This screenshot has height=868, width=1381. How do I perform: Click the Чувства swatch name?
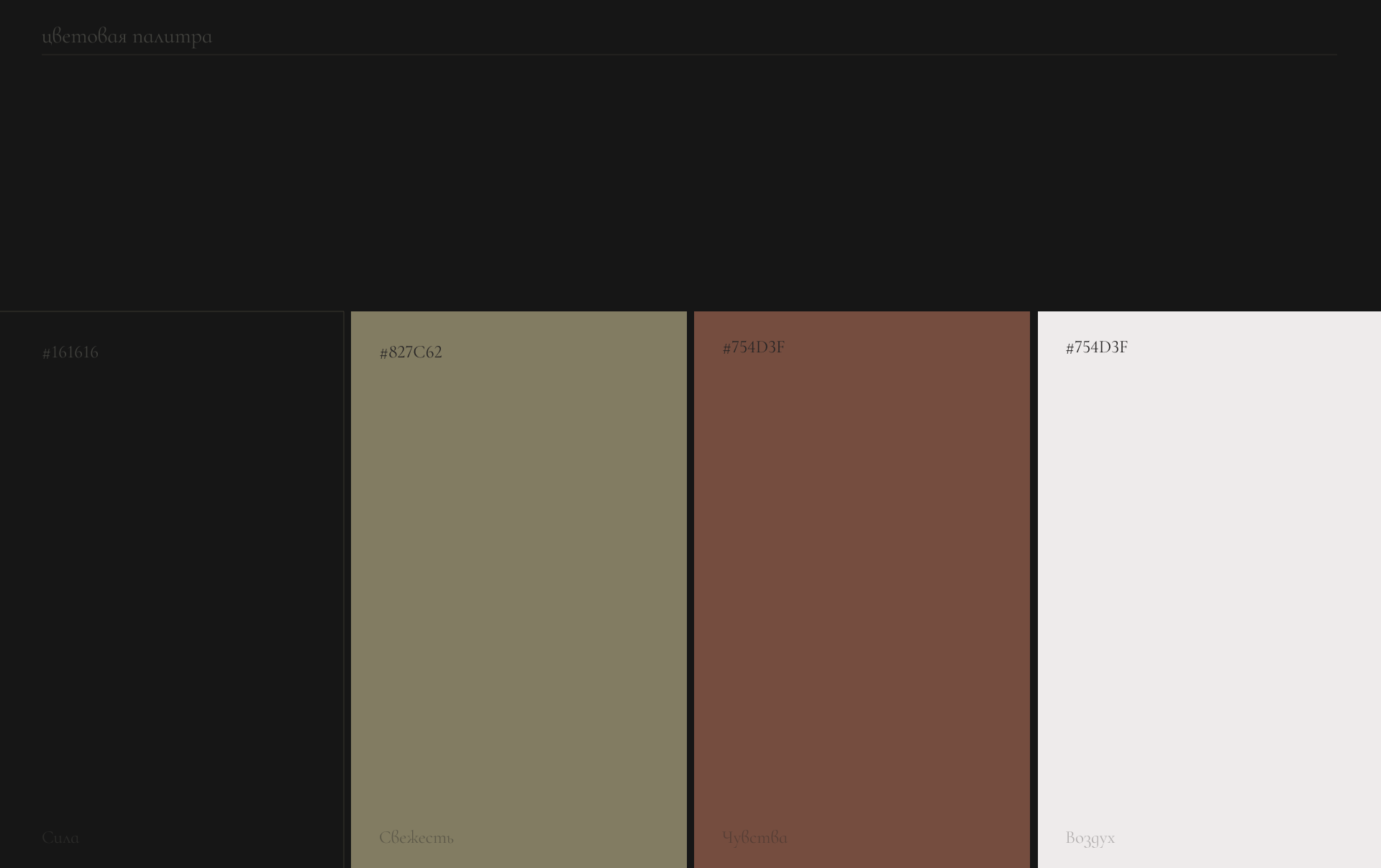point(755,838)
